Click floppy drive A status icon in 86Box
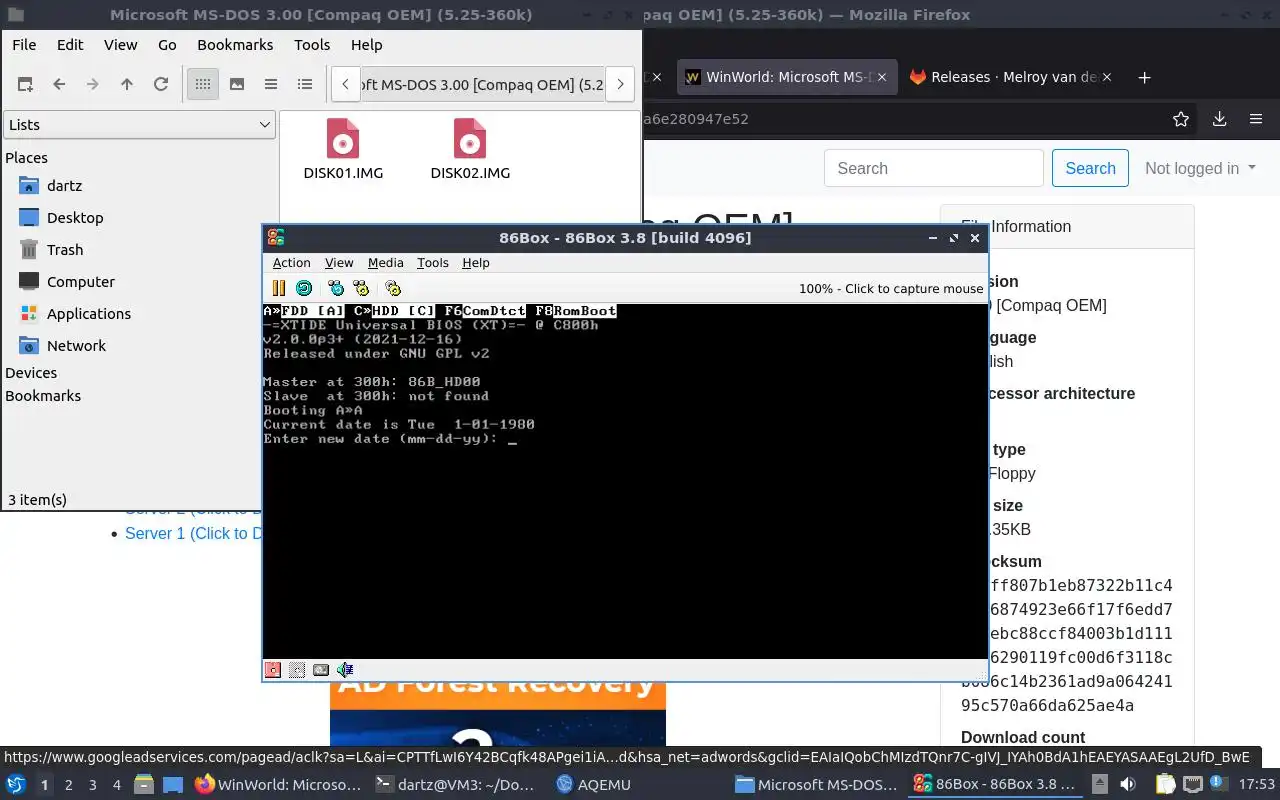 [x=272, y=670]
